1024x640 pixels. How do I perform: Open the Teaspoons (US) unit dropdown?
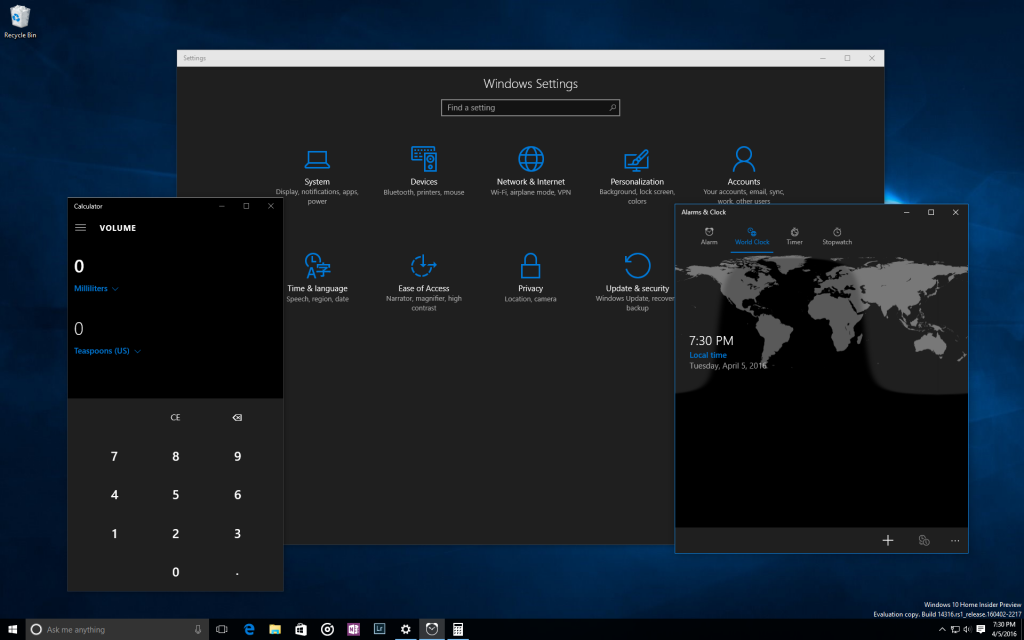[x=107, y=350]
